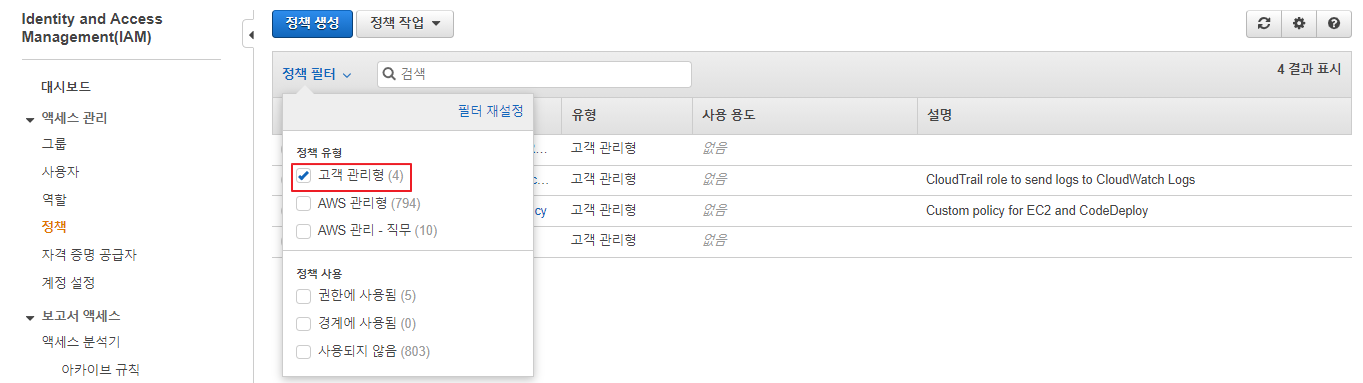Click the refresh icon button

click(x=1264, y=24)
